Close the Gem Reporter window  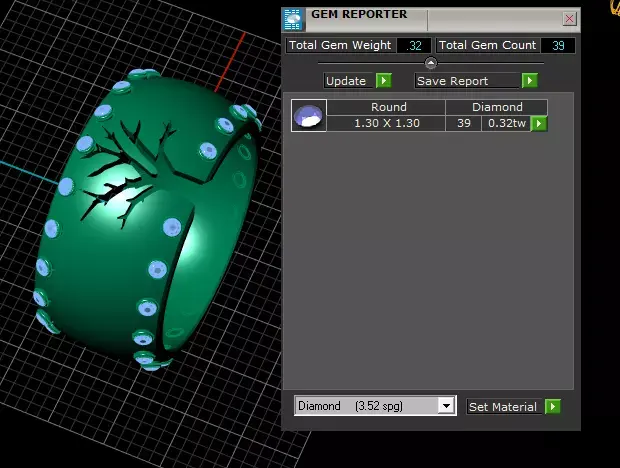pyautogui.click(x=569, y=19)
